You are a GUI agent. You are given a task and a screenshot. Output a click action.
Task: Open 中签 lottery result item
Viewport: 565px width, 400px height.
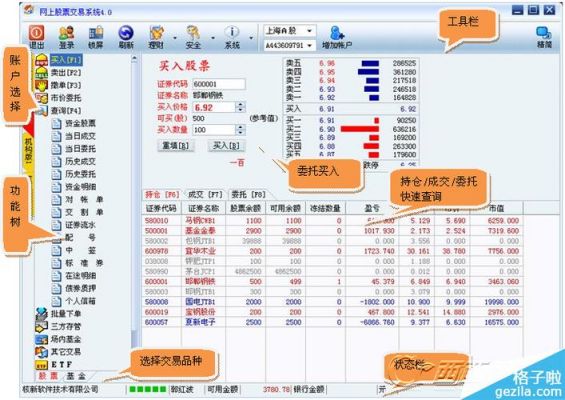tap(80, 250)
